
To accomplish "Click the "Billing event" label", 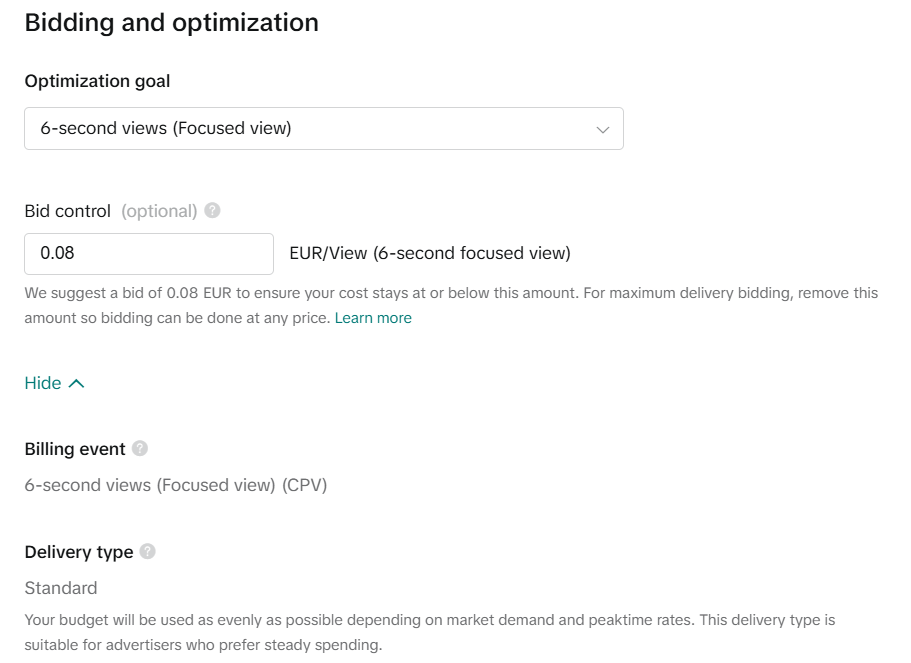I will click(75, 449).
